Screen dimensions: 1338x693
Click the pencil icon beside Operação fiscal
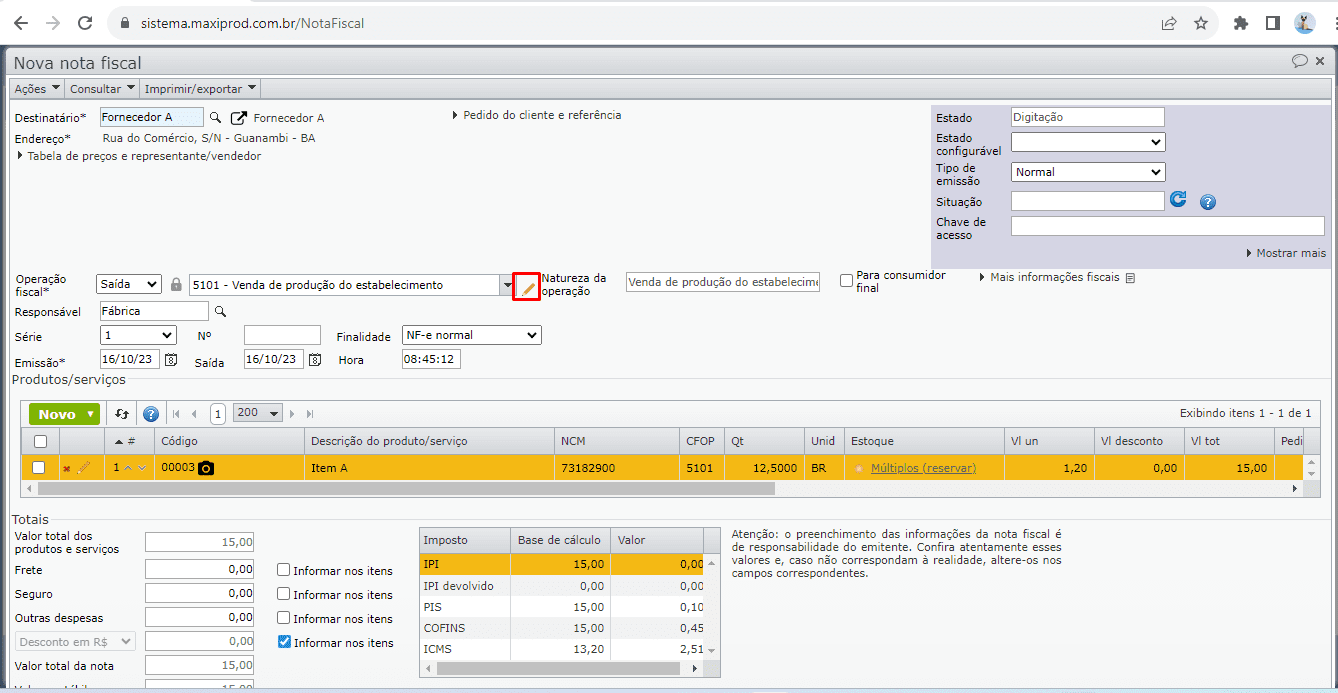[x=527, y=287]
